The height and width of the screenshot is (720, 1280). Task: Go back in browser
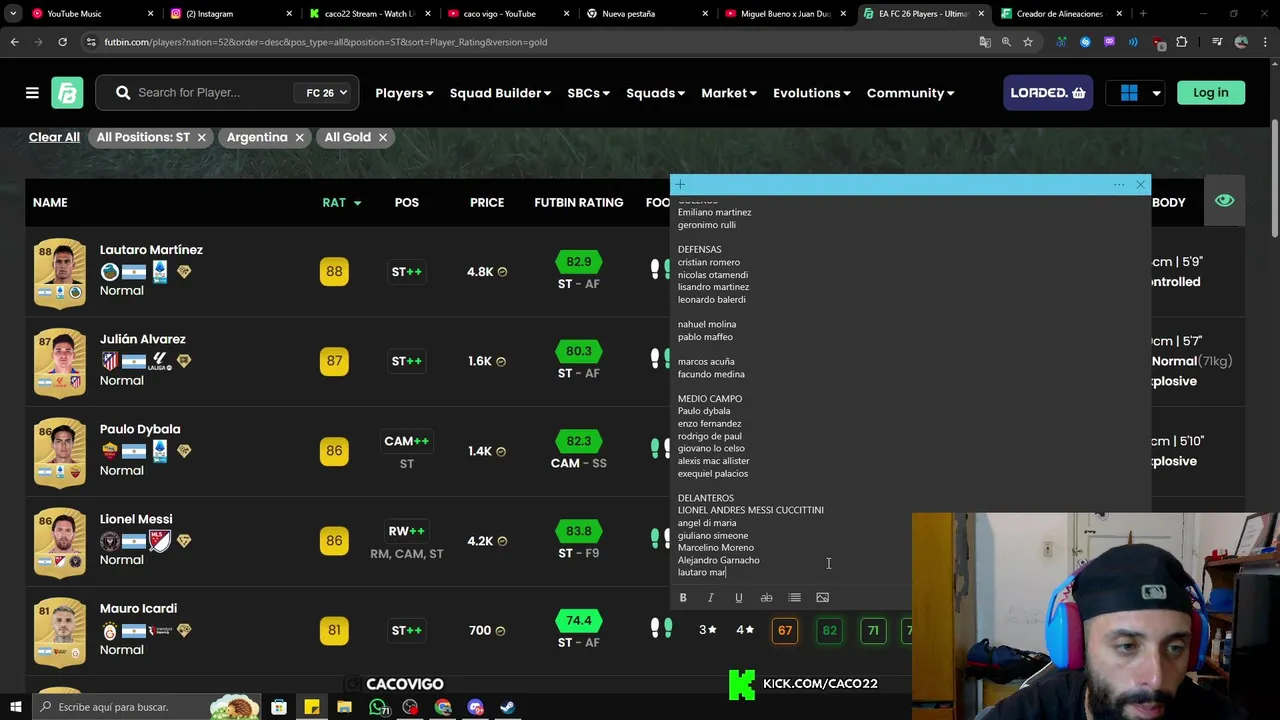[14, 42]
